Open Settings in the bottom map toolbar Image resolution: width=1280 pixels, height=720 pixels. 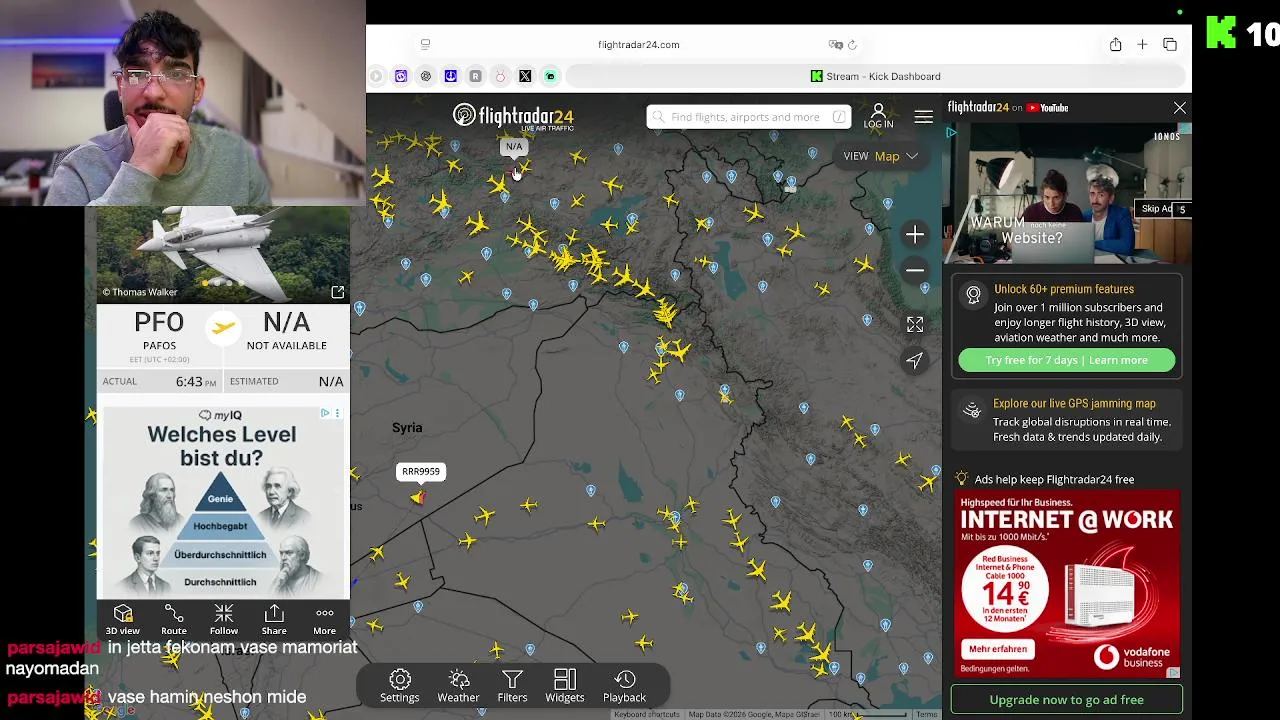(399, 686)
